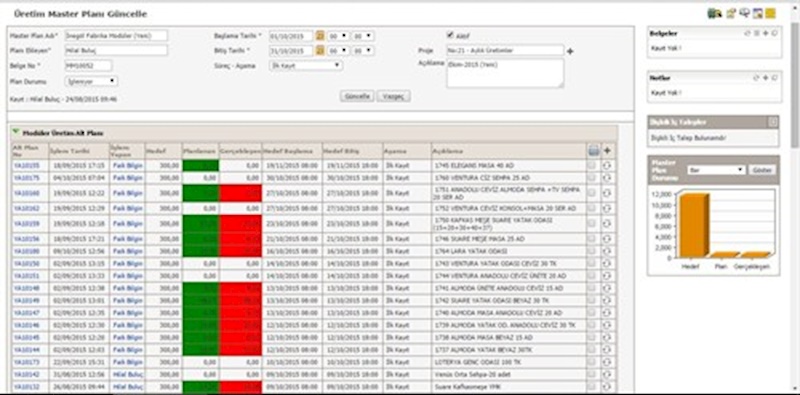Image resolution: width=800 pixels, height=395 pixels.
Task: Click the calendar icon in the top-right toolbar
Action: [x=758, y=14]
